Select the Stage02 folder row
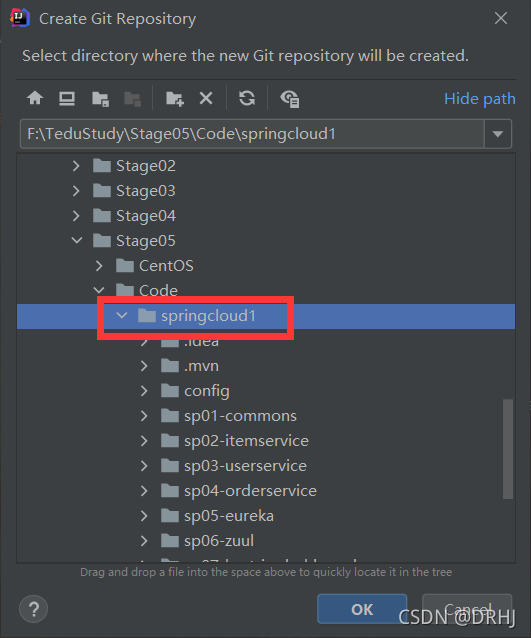The height and width of the screenshot is (638, 531). 266,166
